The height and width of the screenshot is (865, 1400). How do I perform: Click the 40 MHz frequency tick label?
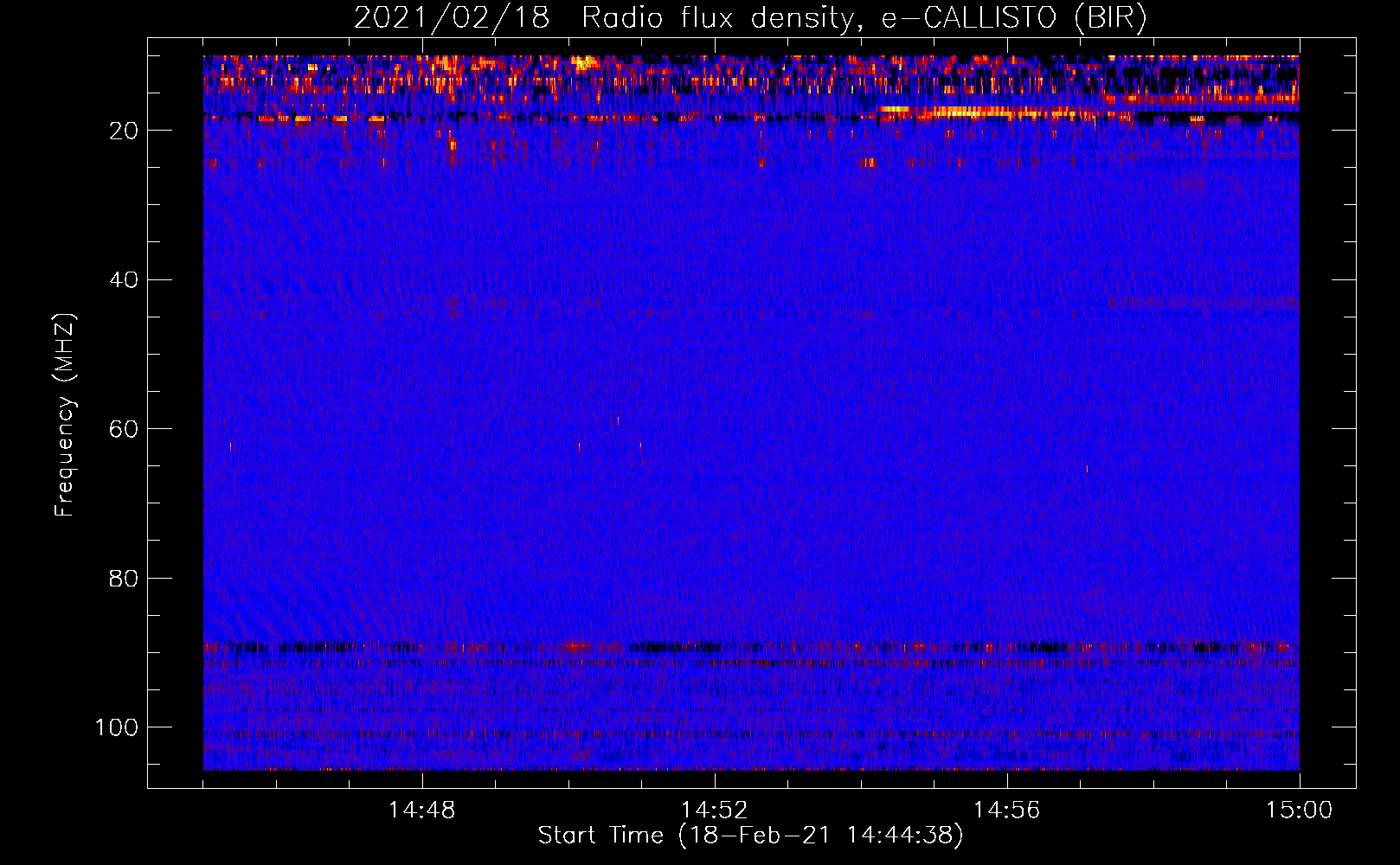click(124, 280)
